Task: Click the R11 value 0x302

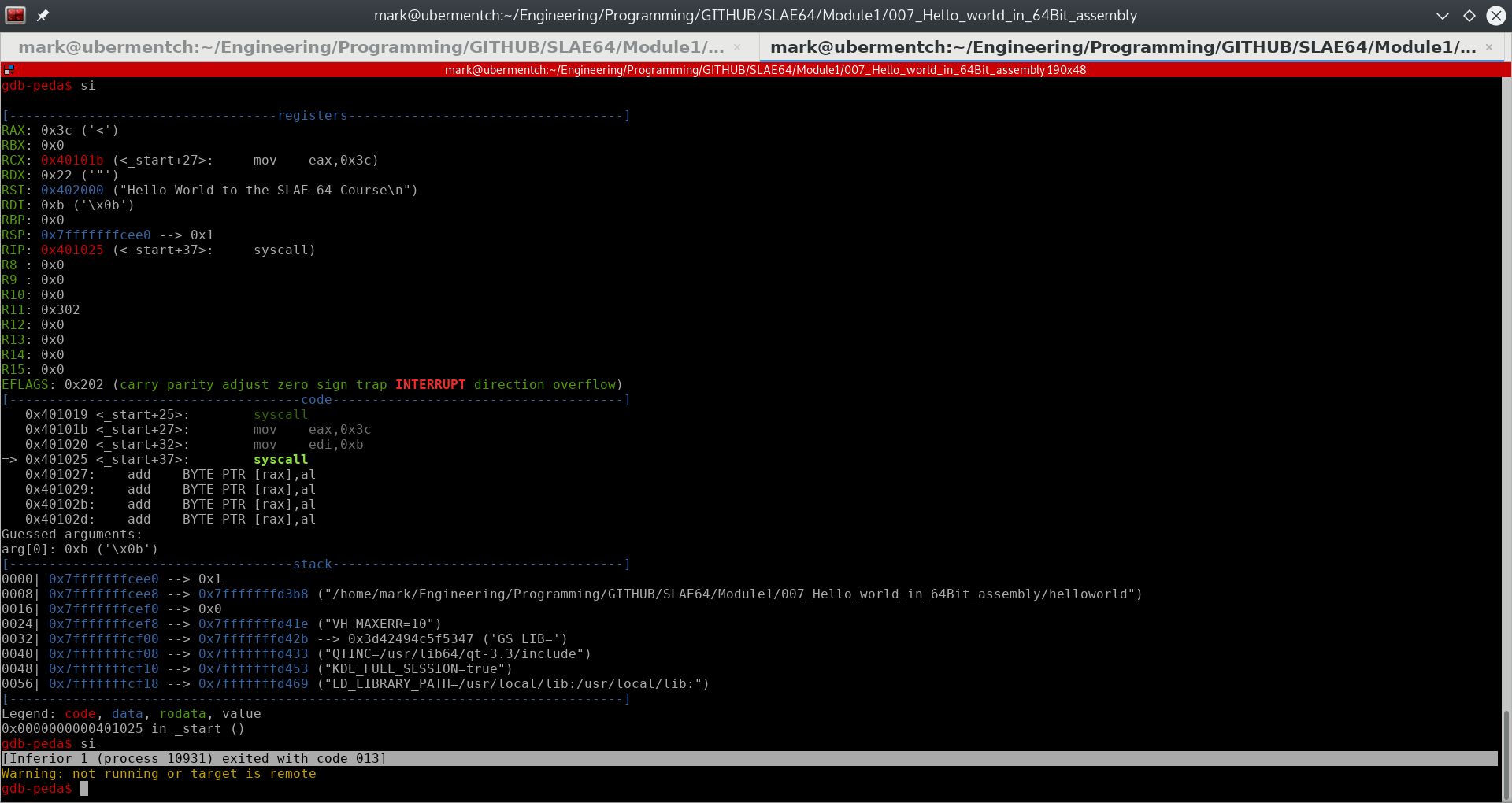Action: 60,310
